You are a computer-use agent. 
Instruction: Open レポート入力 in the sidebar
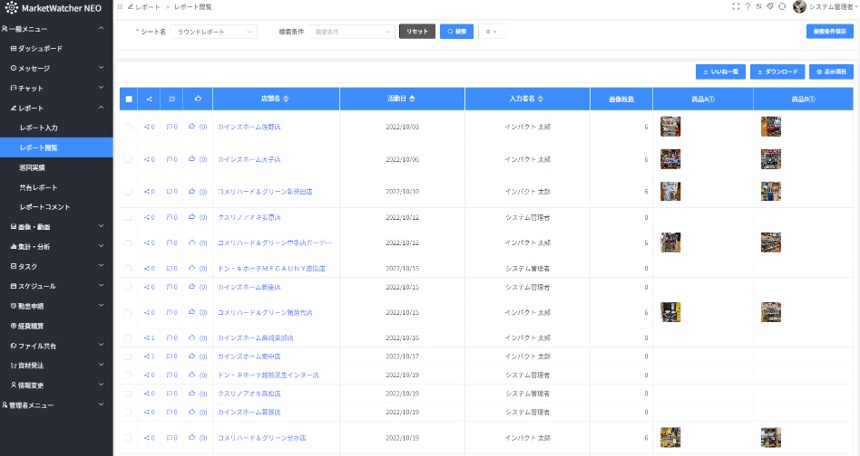point(56,128)
